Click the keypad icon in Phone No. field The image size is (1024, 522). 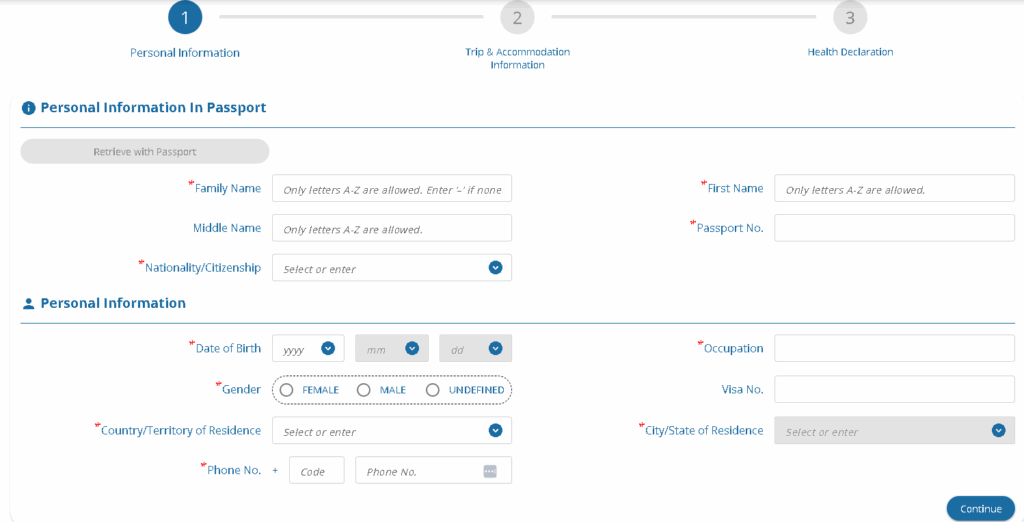tap(490, 471)
